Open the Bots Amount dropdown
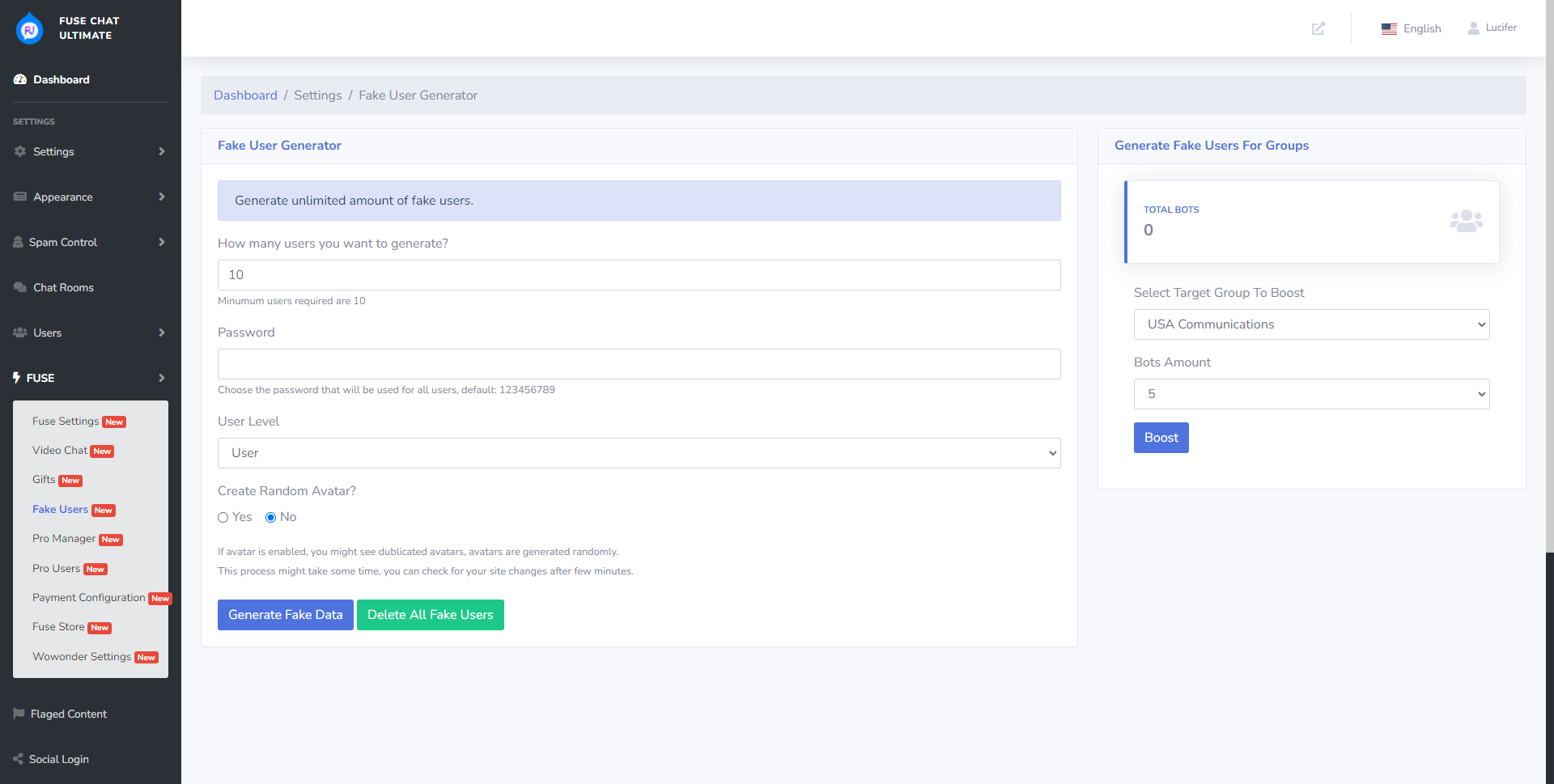Image resolution: width=1554 pixels, height=784 pixels. pos(1311,394)
